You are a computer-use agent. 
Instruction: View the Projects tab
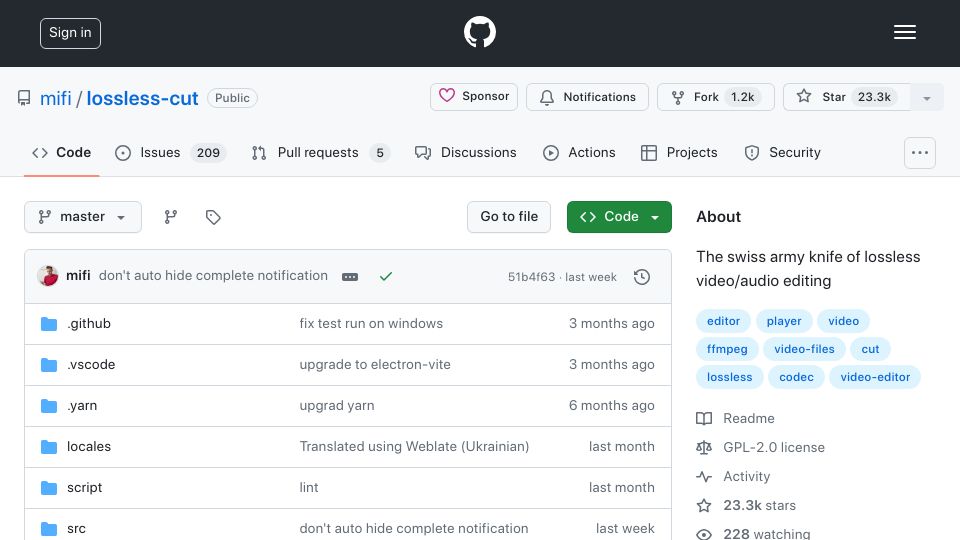(679, 152)
